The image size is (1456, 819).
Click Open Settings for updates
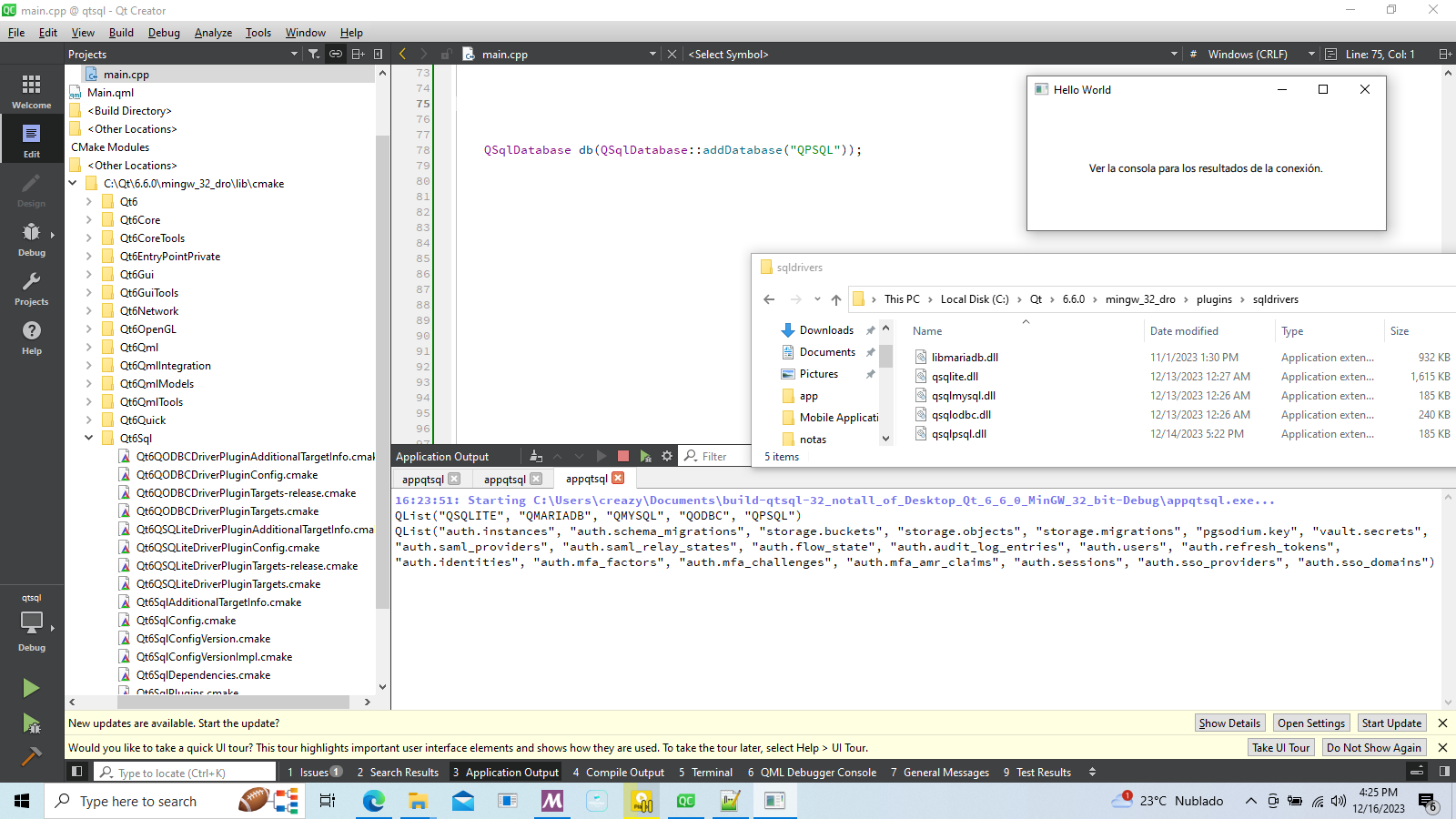pos(1310,723)
